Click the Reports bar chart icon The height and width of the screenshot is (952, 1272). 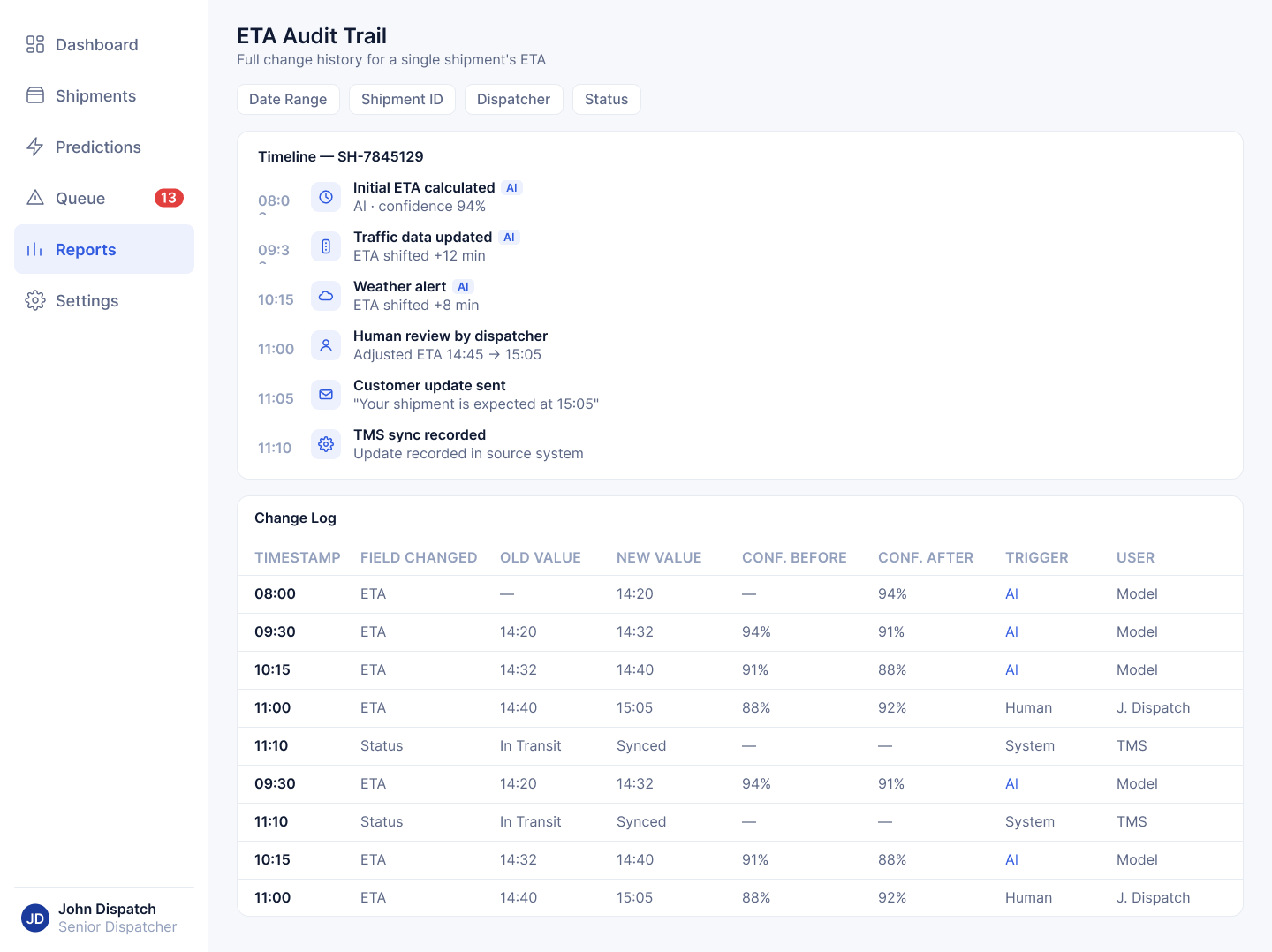click(35, 249)
